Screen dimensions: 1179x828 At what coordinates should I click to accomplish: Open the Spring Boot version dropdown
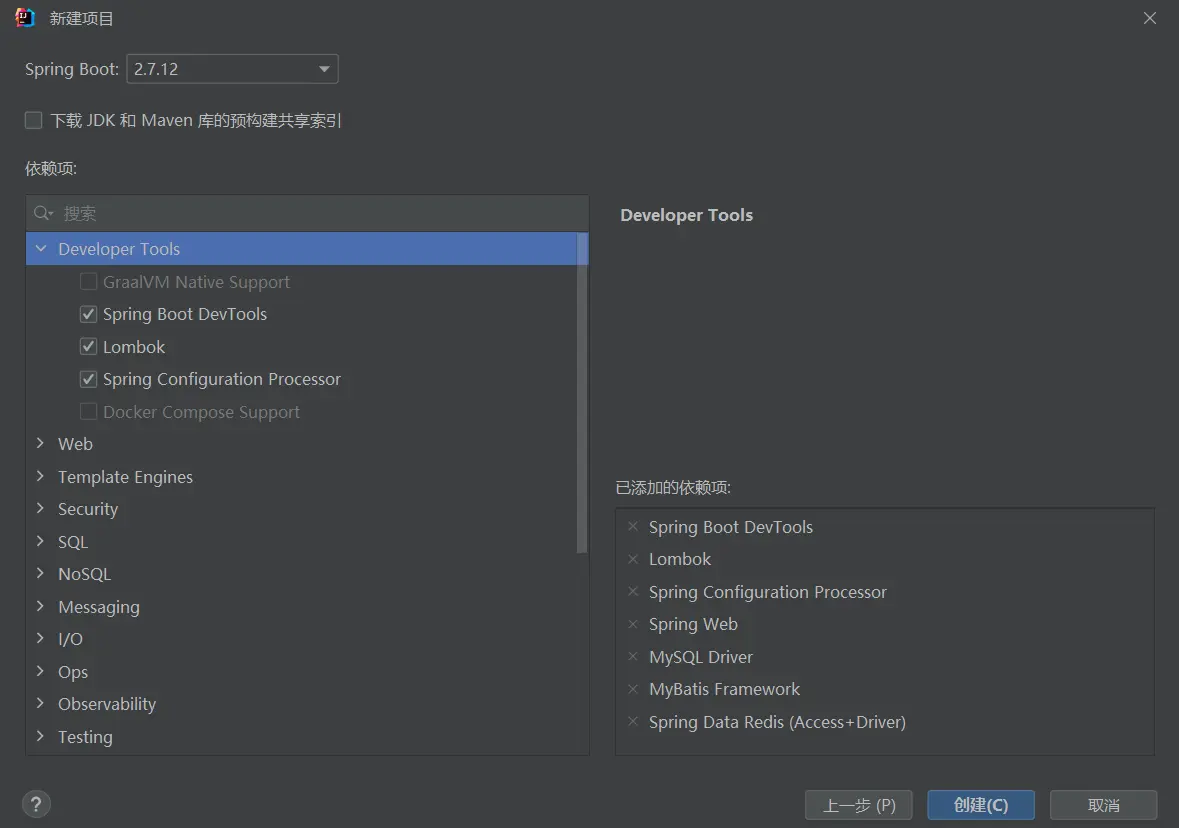pos(232,69)
